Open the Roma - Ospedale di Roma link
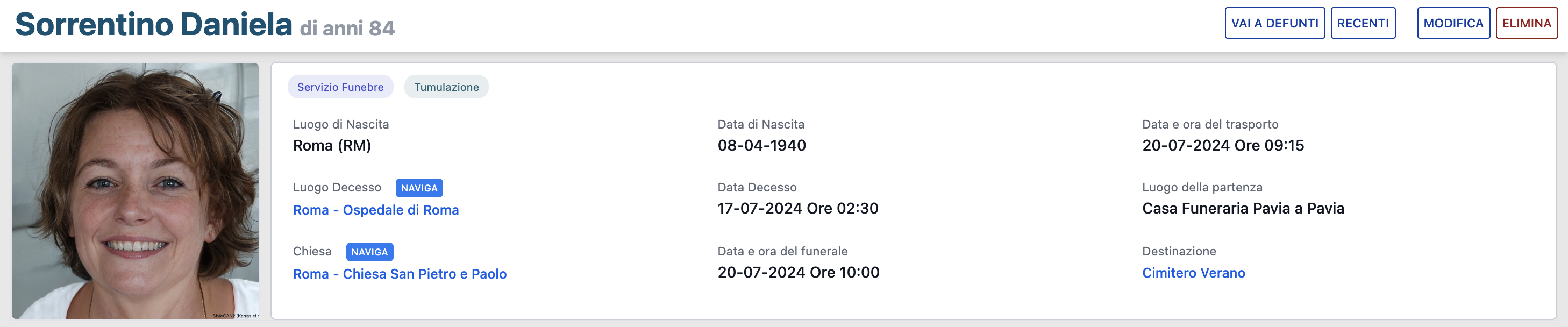The width and height of the screenshot is (1568, 327). (x=375, y=210)
